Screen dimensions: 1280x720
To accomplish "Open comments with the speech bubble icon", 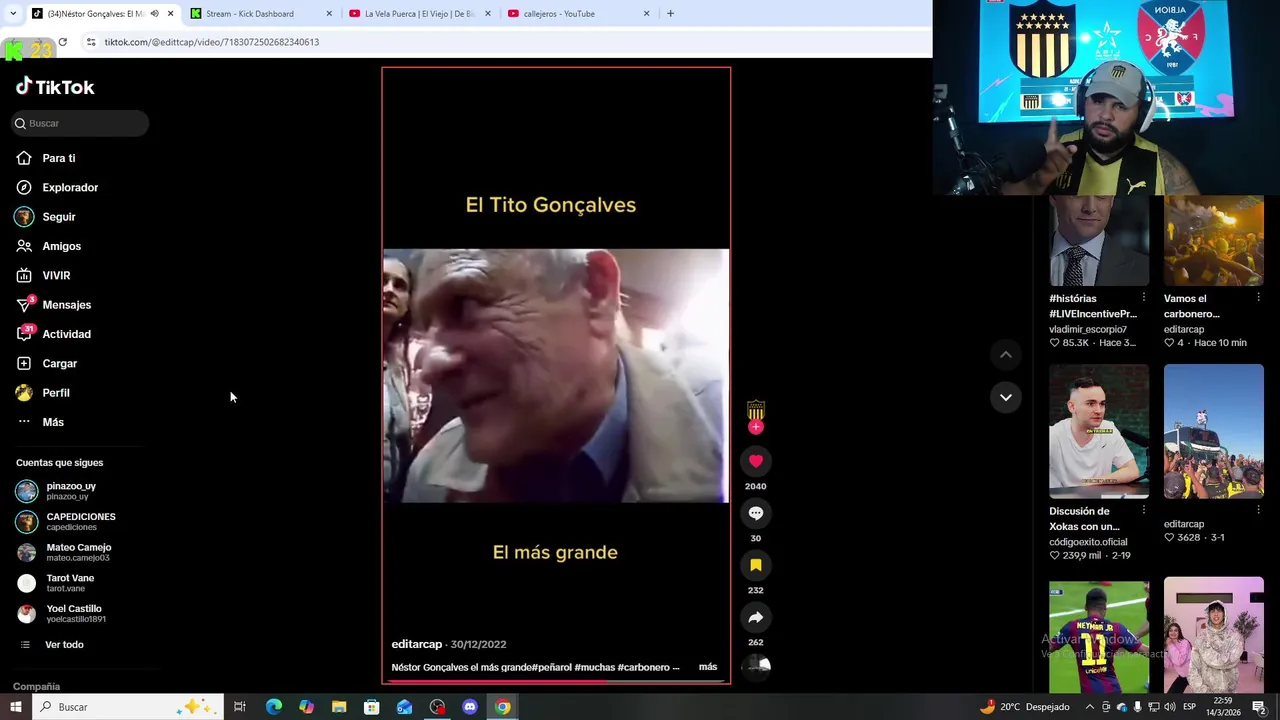I will click(756, 513).
